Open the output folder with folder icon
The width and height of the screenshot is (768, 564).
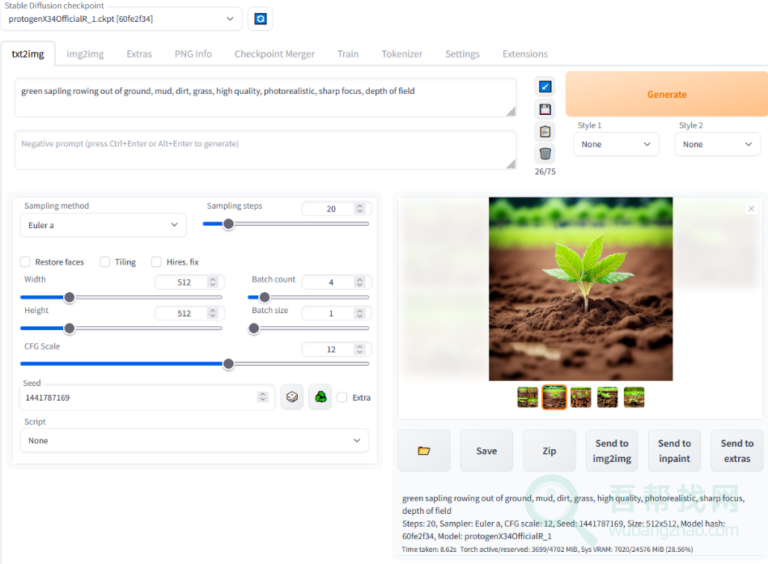coord(424,451)
